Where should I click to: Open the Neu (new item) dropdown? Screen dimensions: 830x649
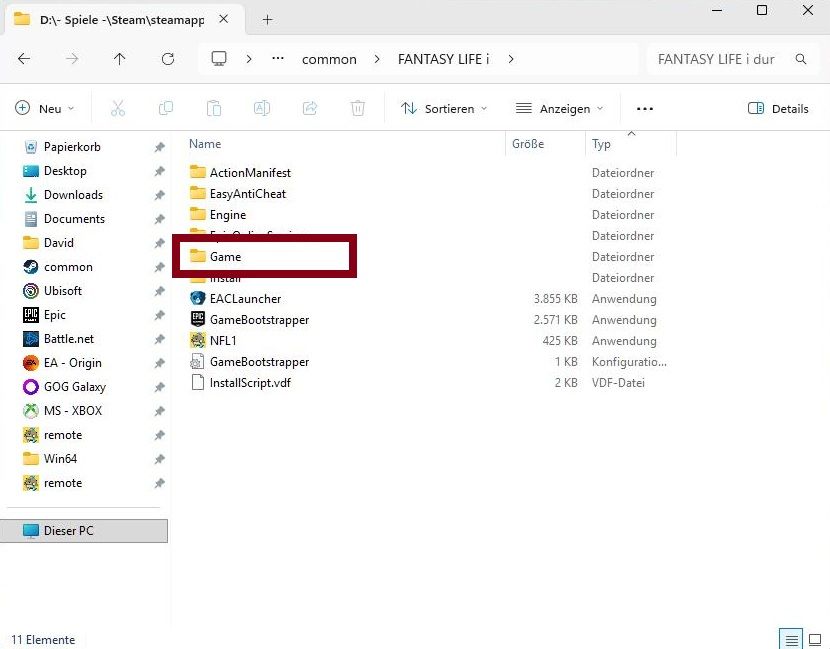point(44,109)
